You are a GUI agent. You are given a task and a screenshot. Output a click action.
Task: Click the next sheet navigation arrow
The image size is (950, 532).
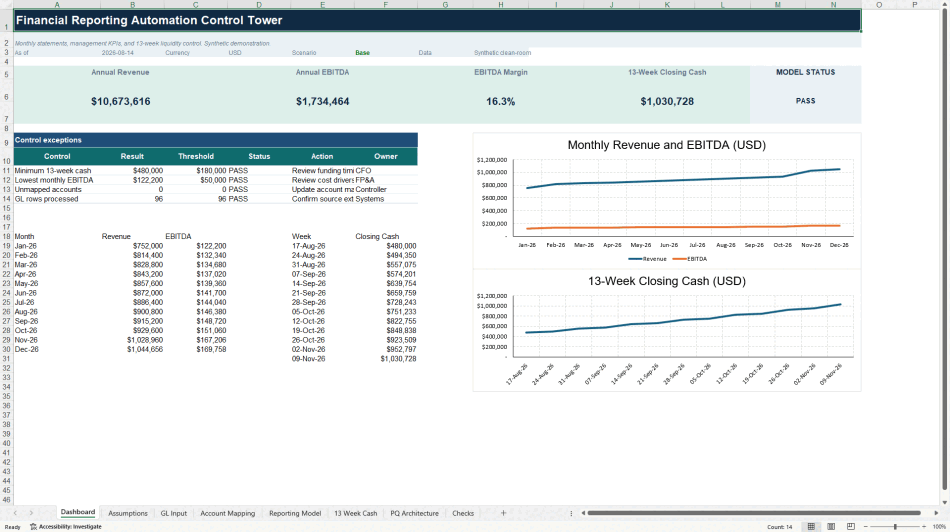32,513
